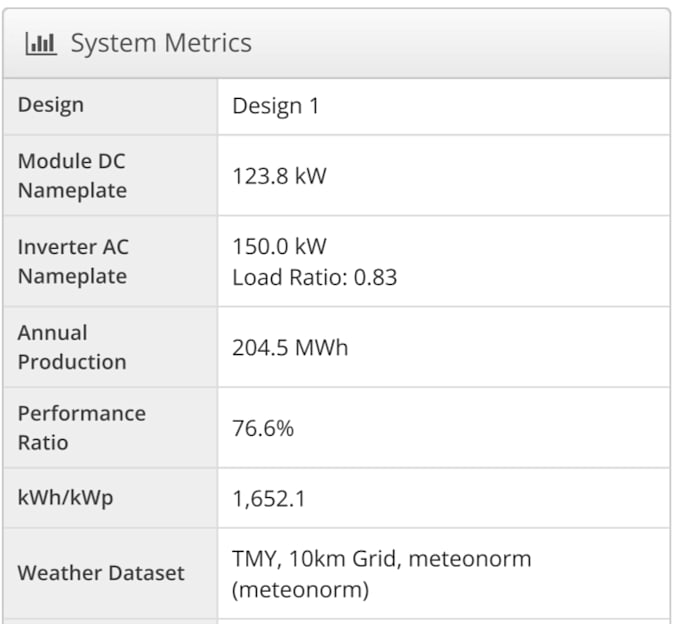
Task: Click the Design row label
Action: tap(51, 105)
